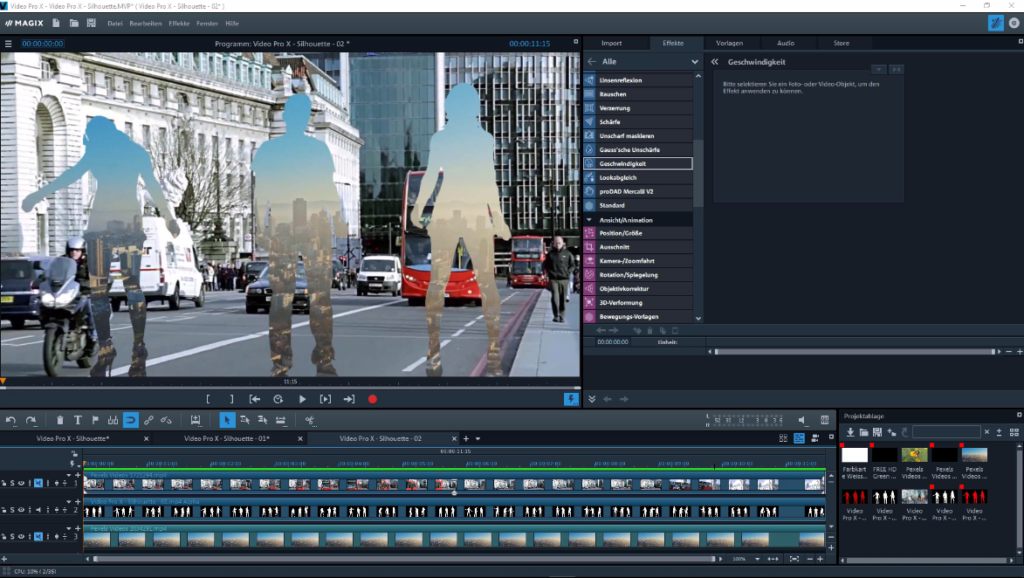Toggle visibility eye on track 3
The height and width of the screenshot is (578, 1024).
tap(21, 537)
